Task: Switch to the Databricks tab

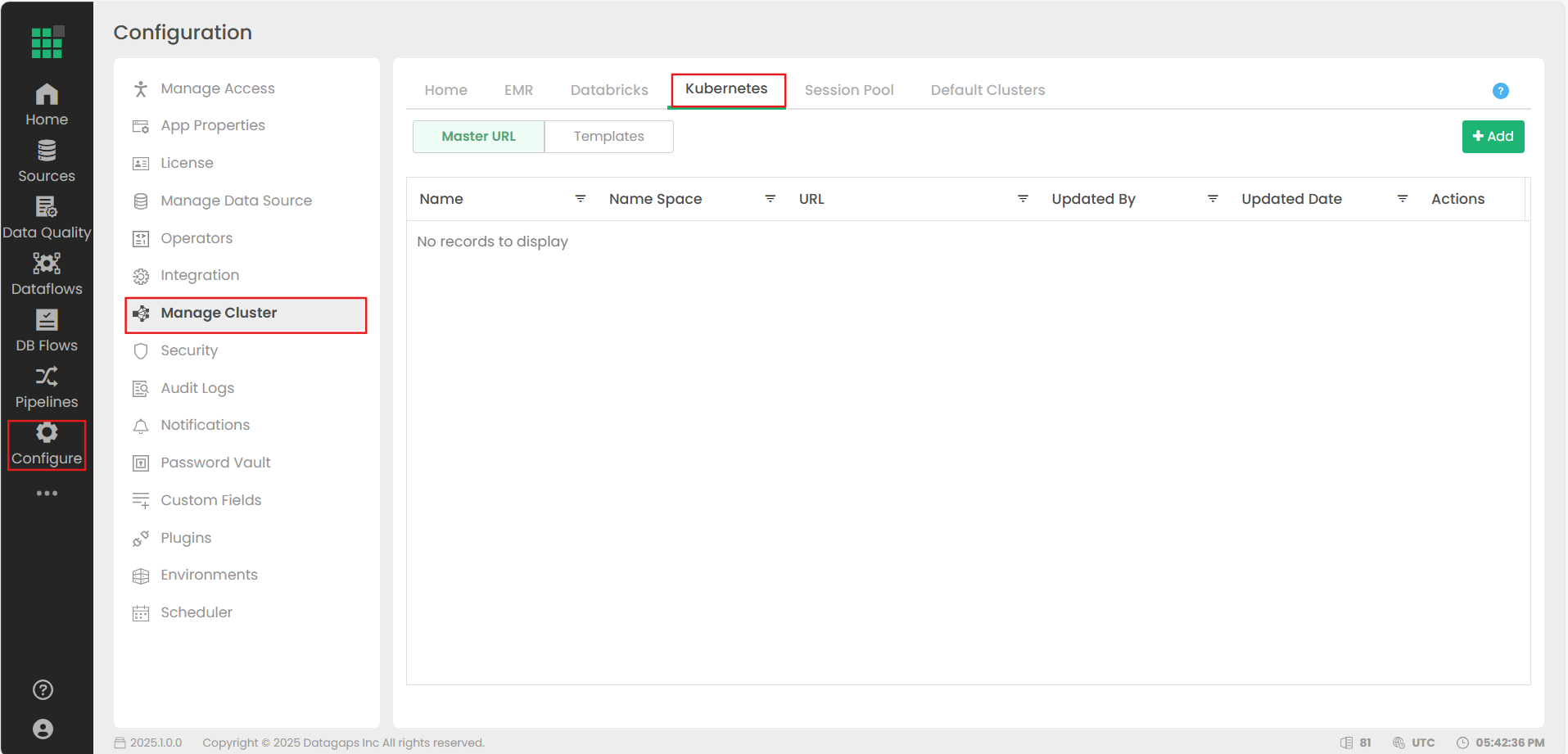Action: (x=609, y=90)
